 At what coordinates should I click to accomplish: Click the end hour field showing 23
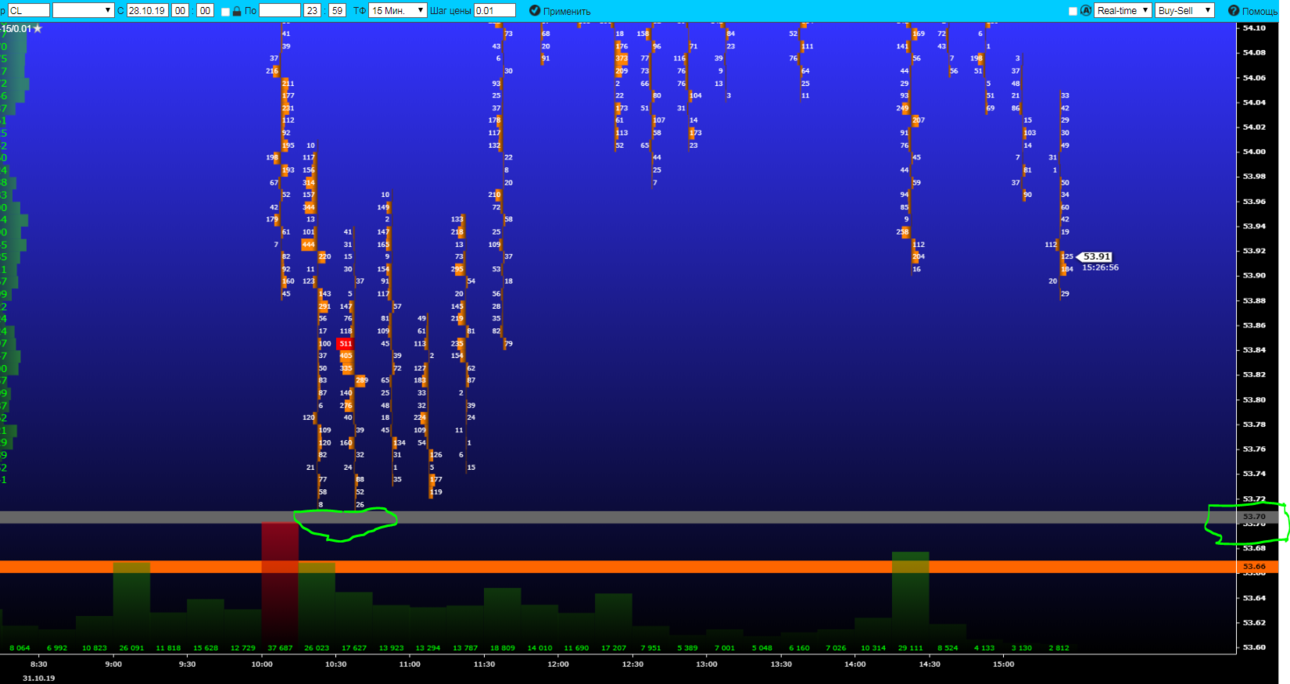pyautogui.click(x=313, y=10)
